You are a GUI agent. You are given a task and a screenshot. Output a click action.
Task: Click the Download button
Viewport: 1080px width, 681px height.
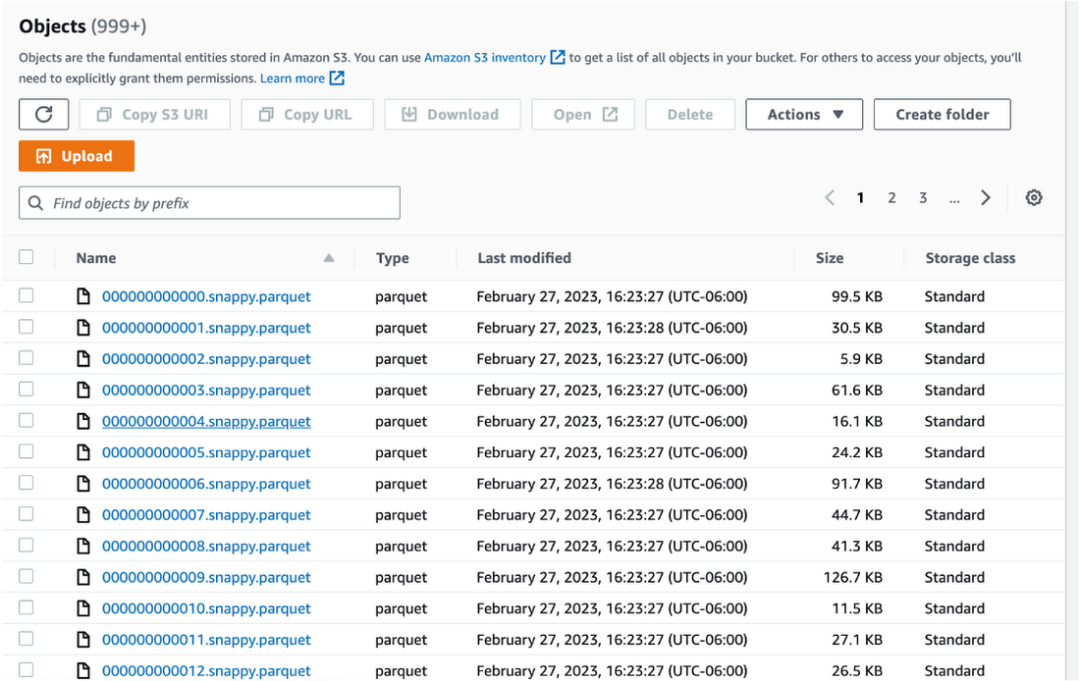pos(453,114)
